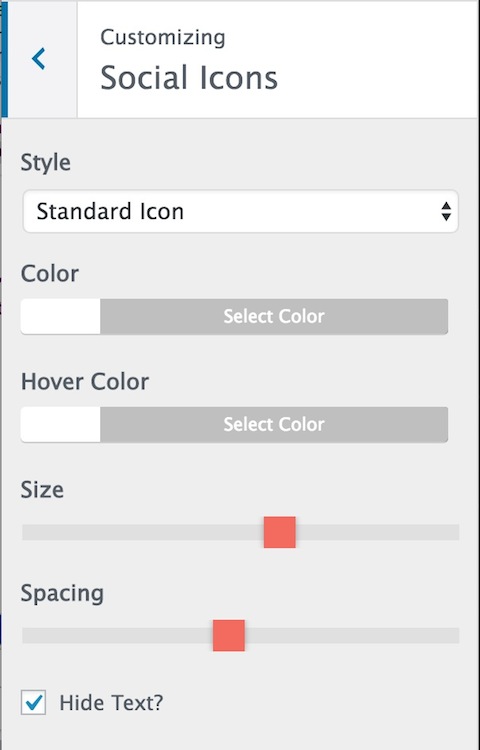Click the Spacing field label
The width and height of the screenshot is (480, 750).
point(62,595)
